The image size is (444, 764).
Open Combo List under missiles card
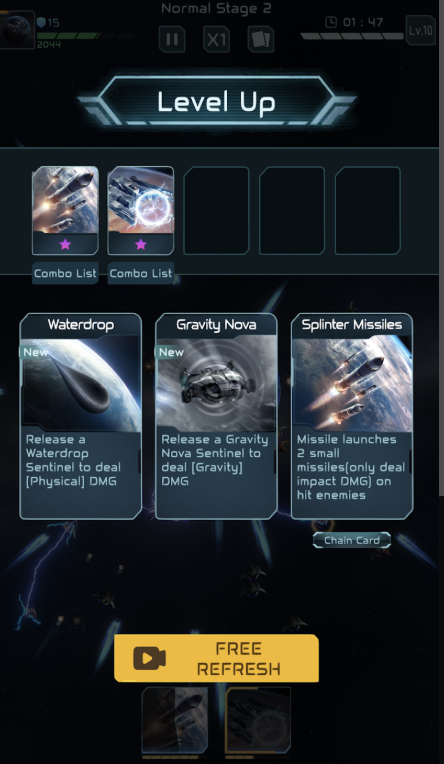pyautogui.click(x=65, y=273)
